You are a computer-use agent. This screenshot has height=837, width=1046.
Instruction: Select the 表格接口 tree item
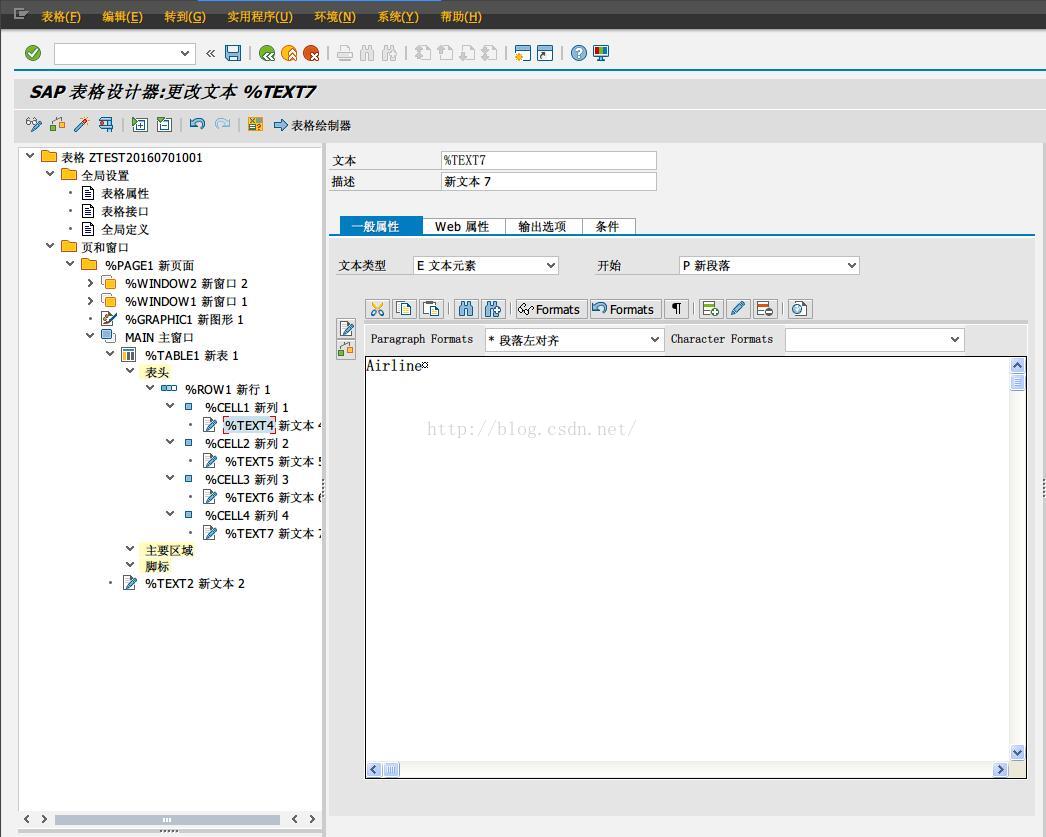[x=125, y=211]
